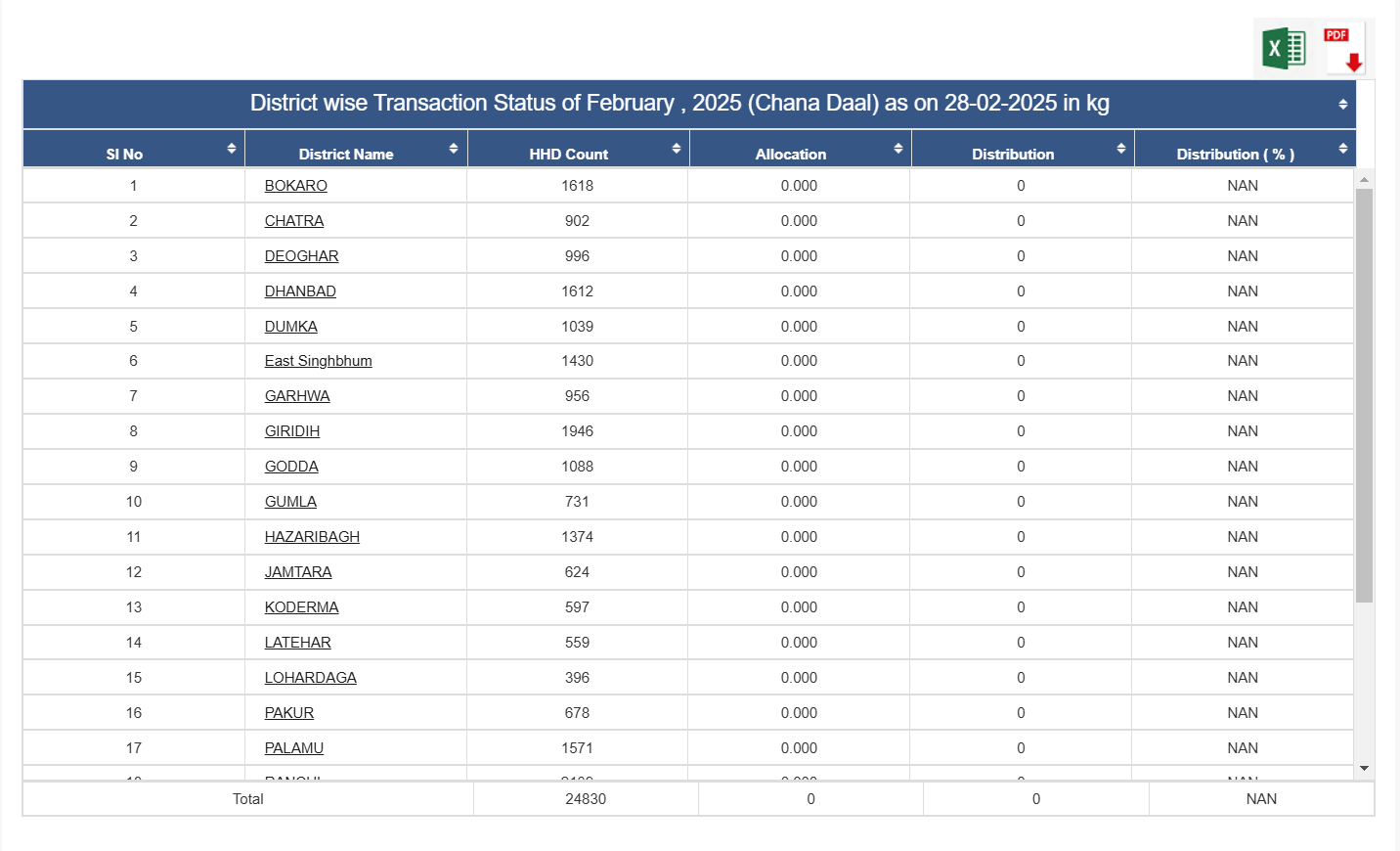Click Distribution ( % ) header text
The height and width of the screenshot is (851, 1400).
coord(1235,155)
